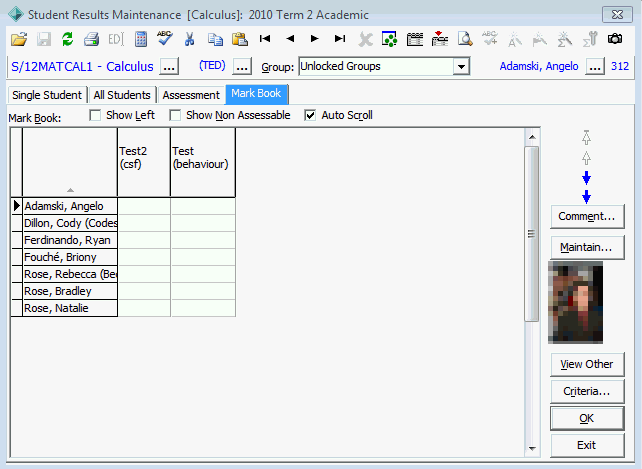642x469 pixels.
Task: Click the vertical scrollbar thumb
Action: 531,234
